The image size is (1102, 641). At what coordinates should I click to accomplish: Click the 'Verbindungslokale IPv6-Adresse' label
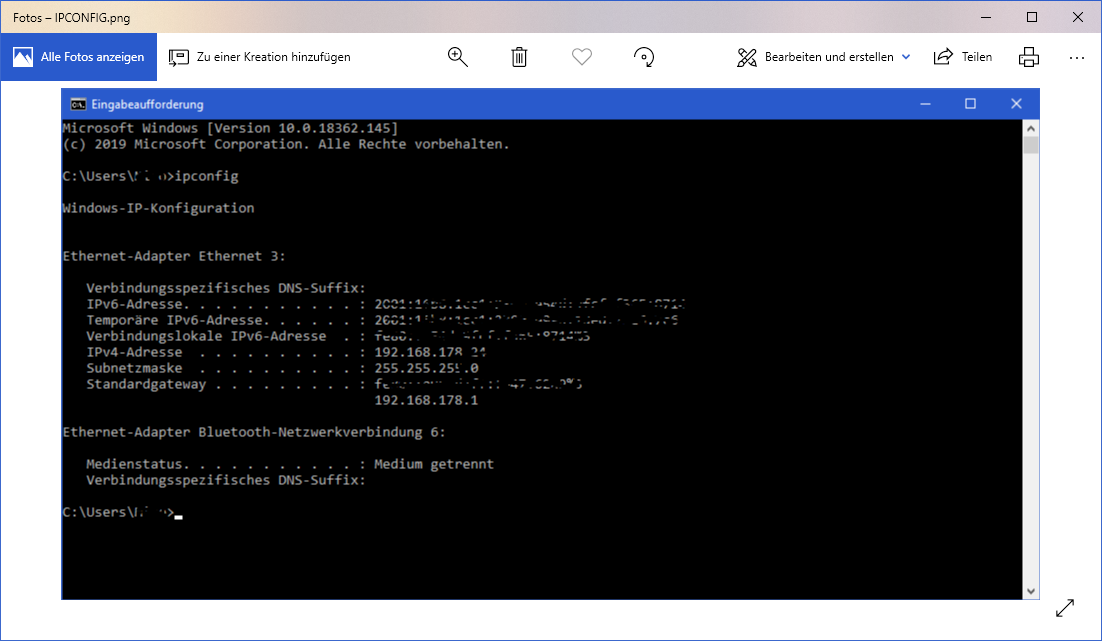(x=206, y=336)
